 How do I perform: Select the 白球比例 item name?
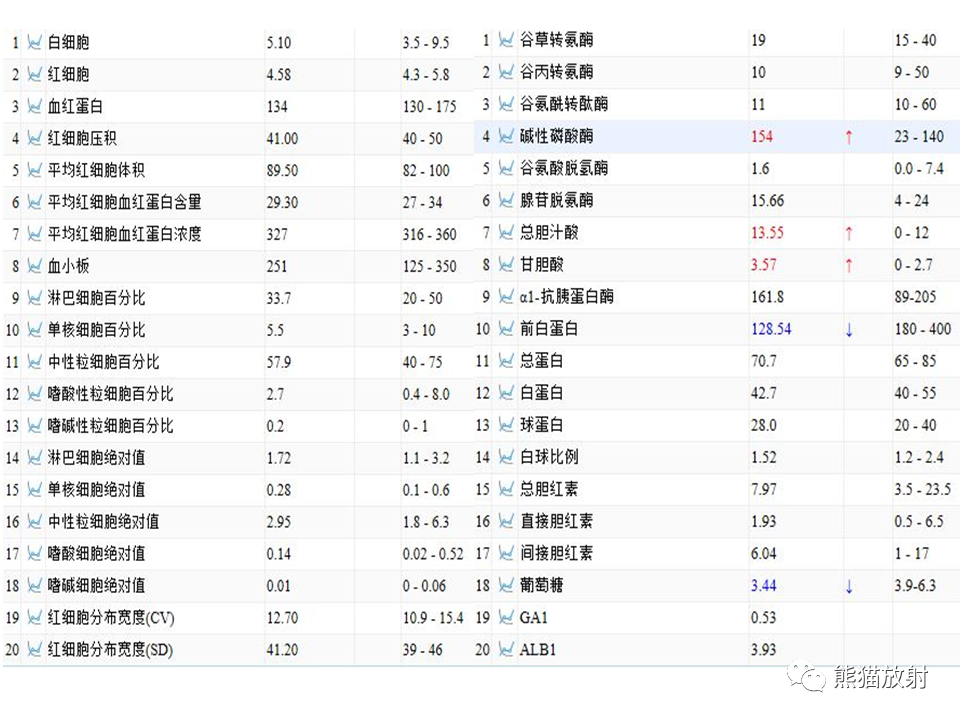pyautogui.click(x=549, y=457)
